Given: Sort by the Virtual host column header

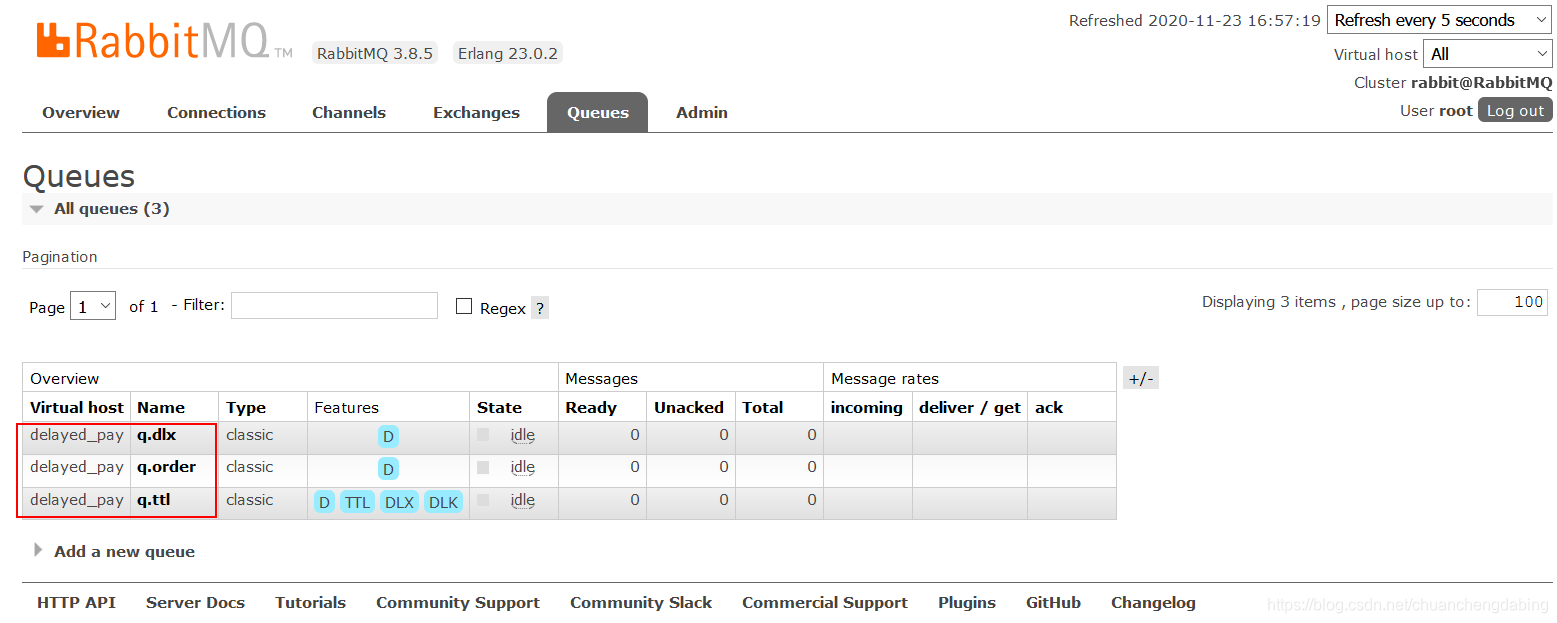Looking at the screenshot, I should pos(77,408).
